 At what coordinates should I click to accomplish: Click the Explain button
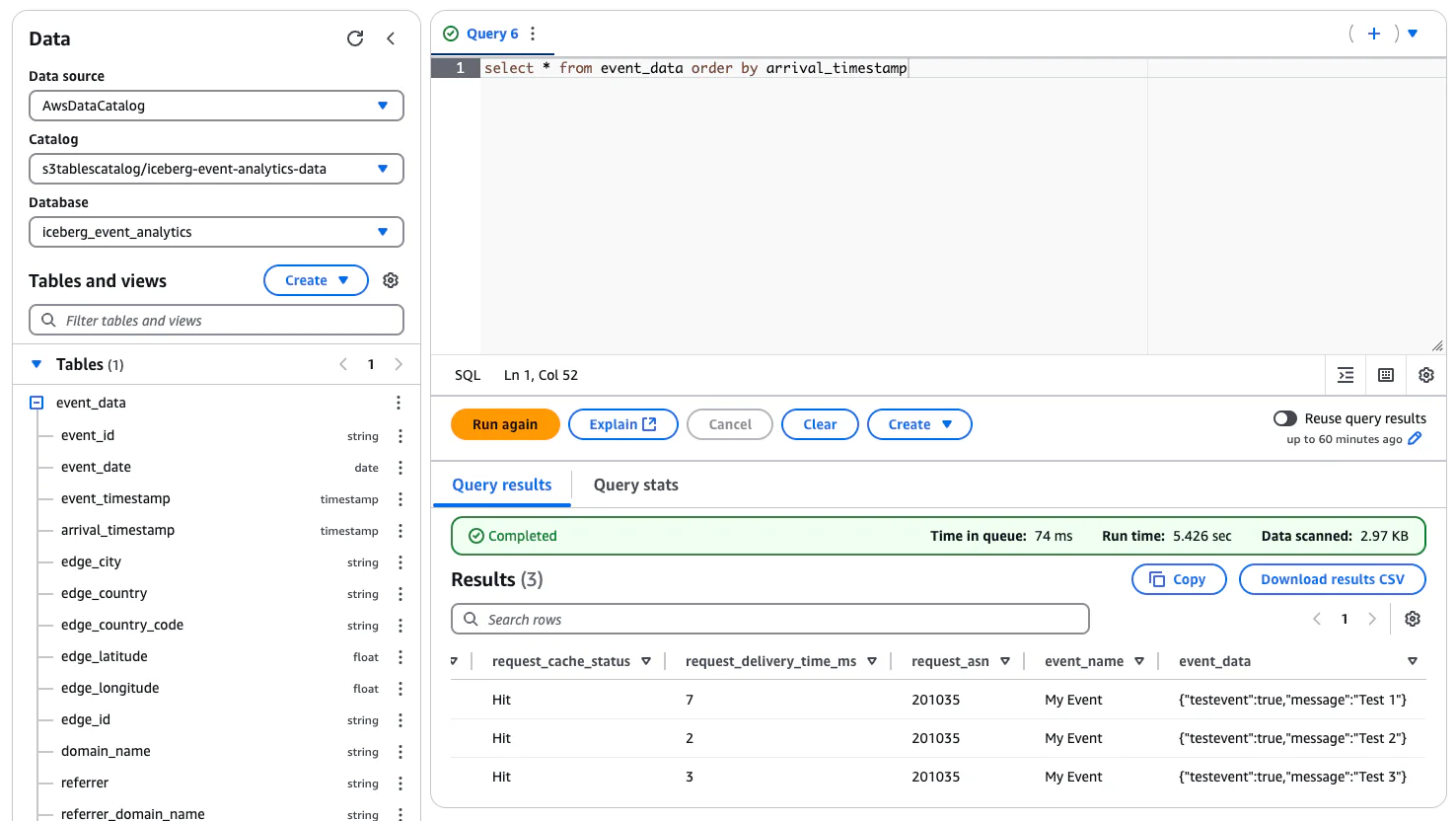point(622,424)
